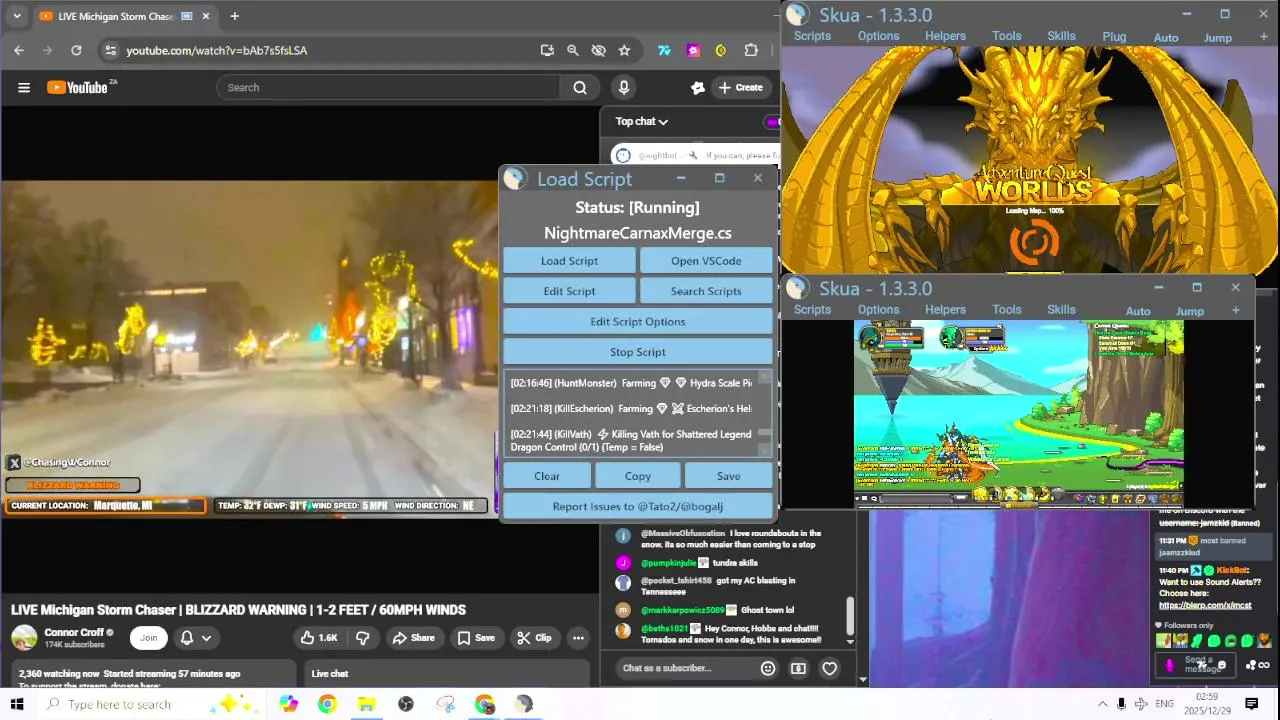
Task: Click Auto in top Skua window
Action: (1166, 38)
